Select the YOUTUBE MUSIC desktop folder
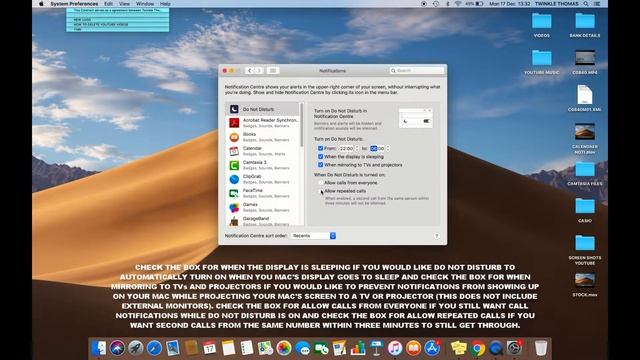 pos(542,62)
